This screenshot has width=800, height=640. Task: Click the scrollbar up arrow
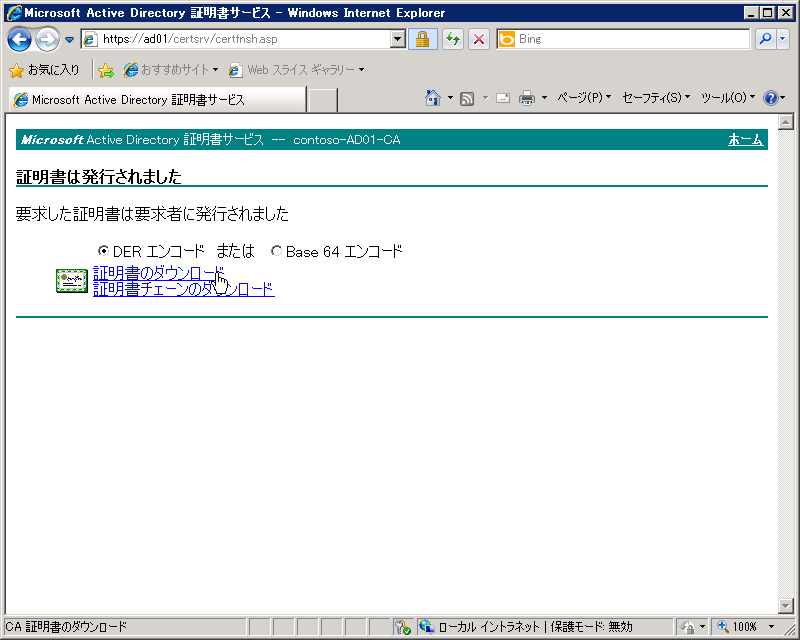tap(785, 122)
